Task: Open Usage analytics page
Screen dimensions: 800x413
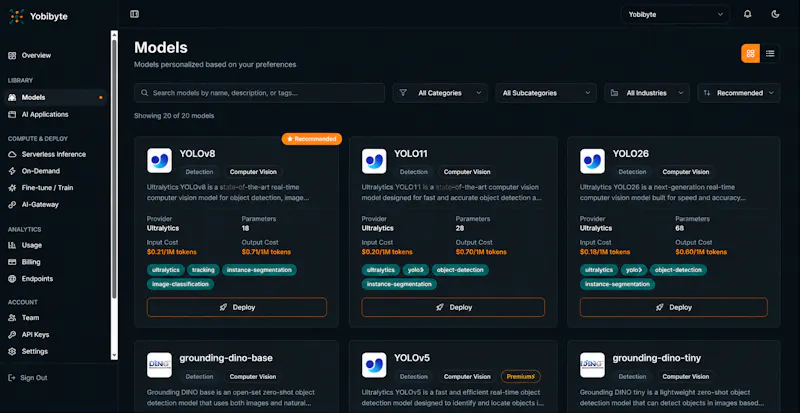Action: pos(32,245)
